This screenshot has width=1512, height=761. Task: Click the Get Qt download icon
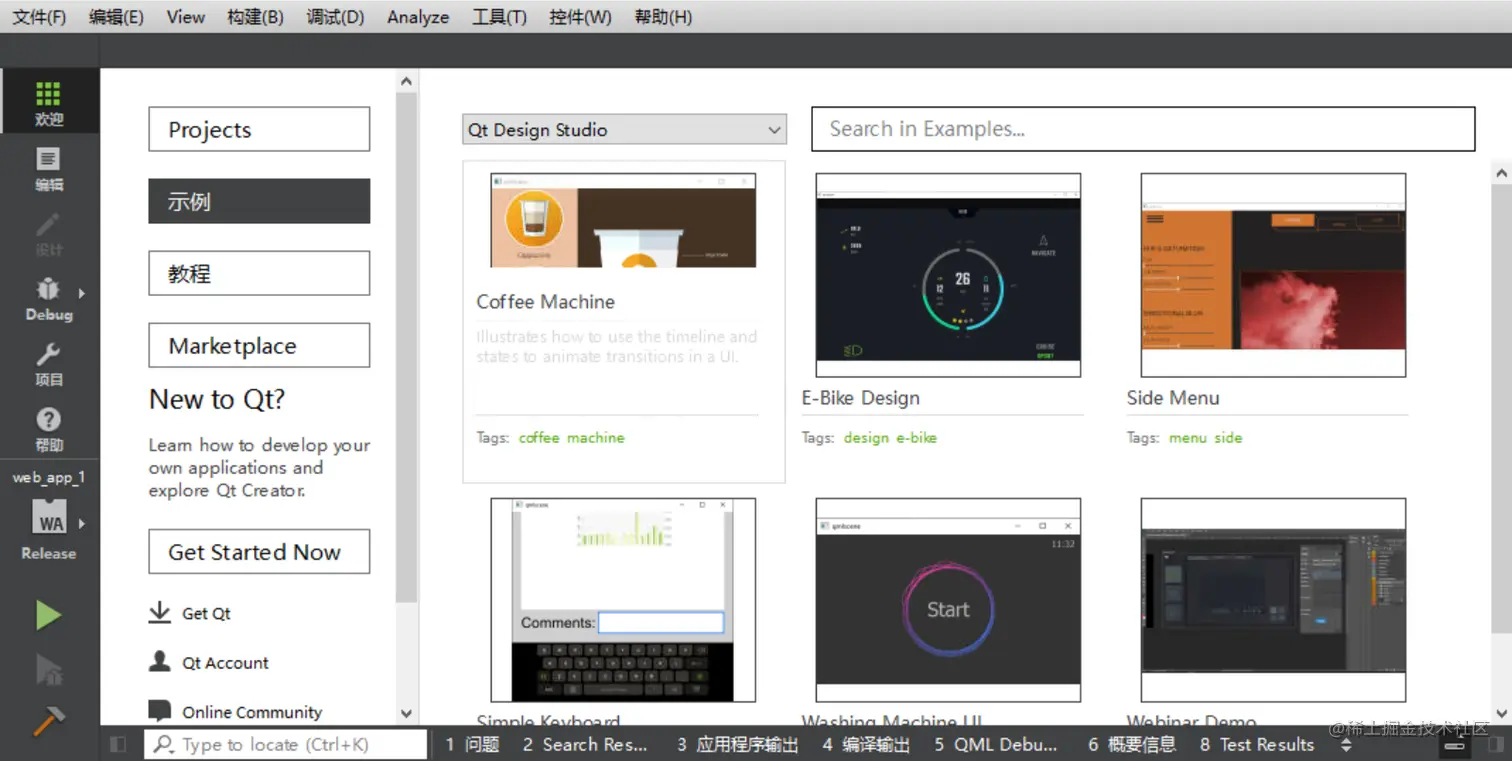tap(159, 613)
